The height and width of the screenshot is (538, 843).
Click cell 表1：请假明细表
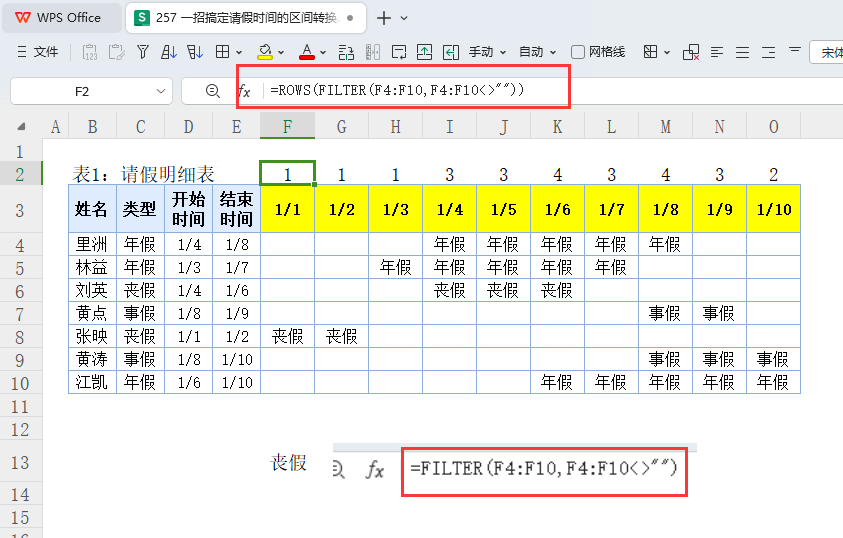pyautogui.click(x=144, y=174)
